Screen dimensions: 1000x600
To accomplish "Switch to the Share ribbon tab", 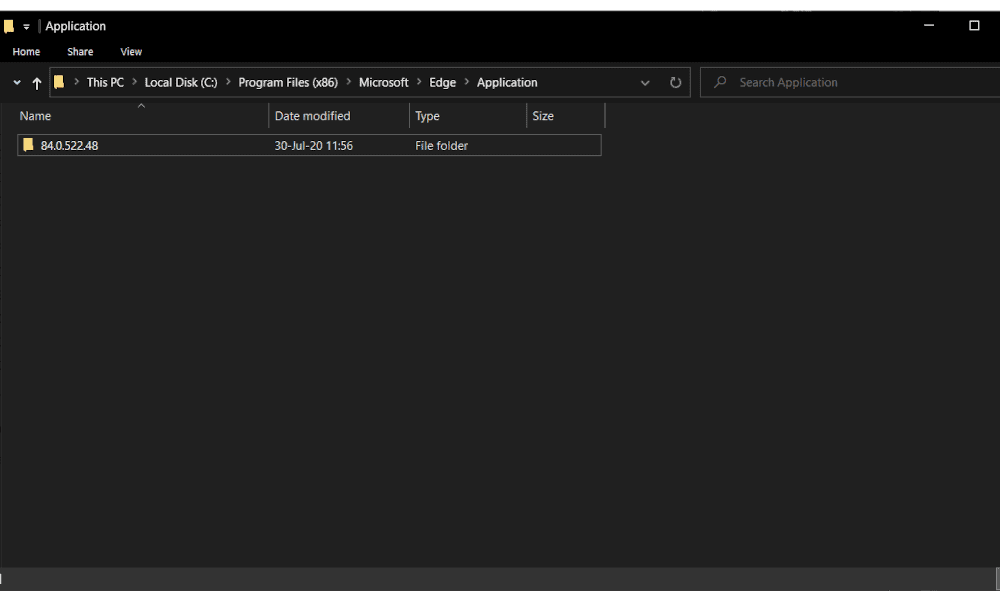I will click(x=80, y=51).
